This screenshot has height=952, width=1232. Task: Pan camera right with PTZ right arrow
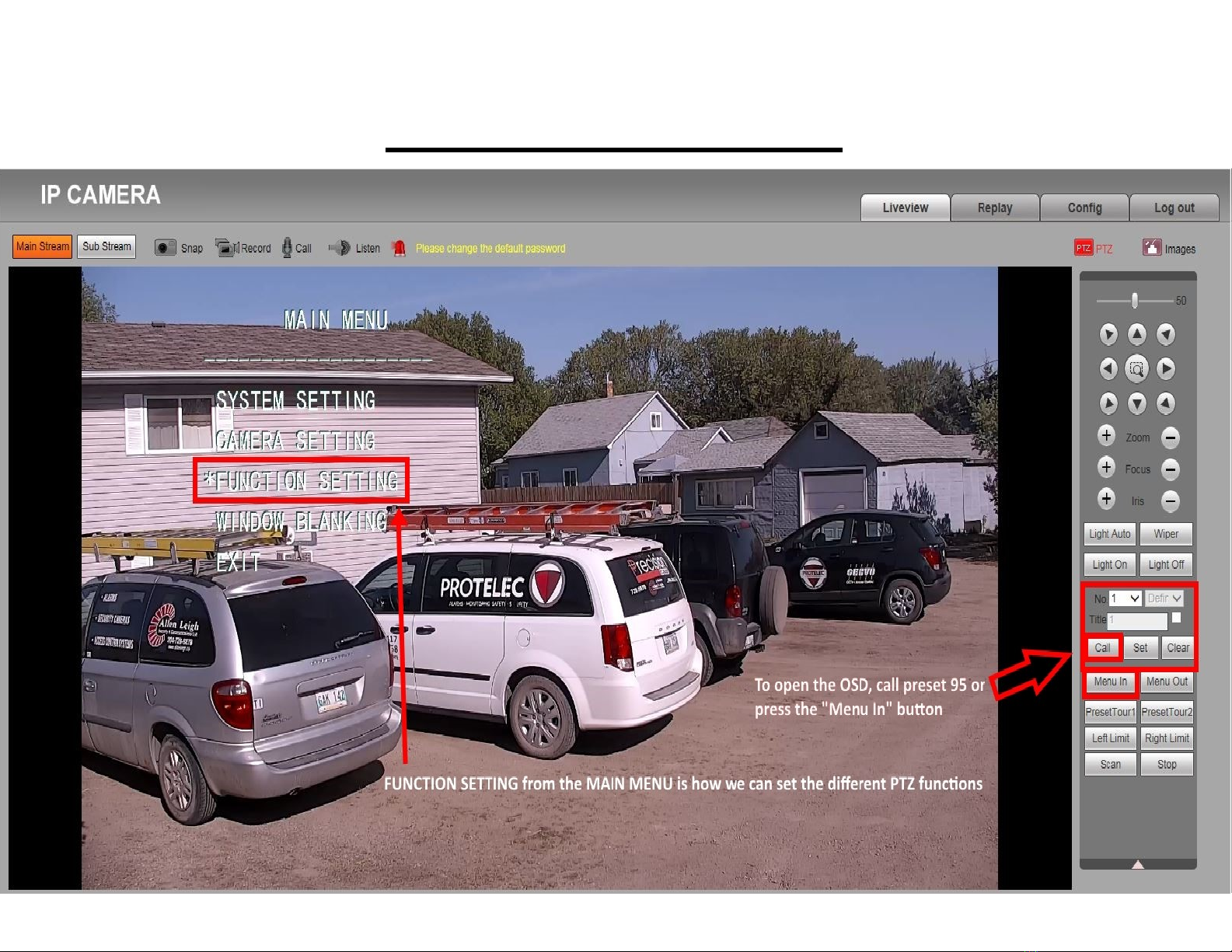click(x=1165, y=369)
